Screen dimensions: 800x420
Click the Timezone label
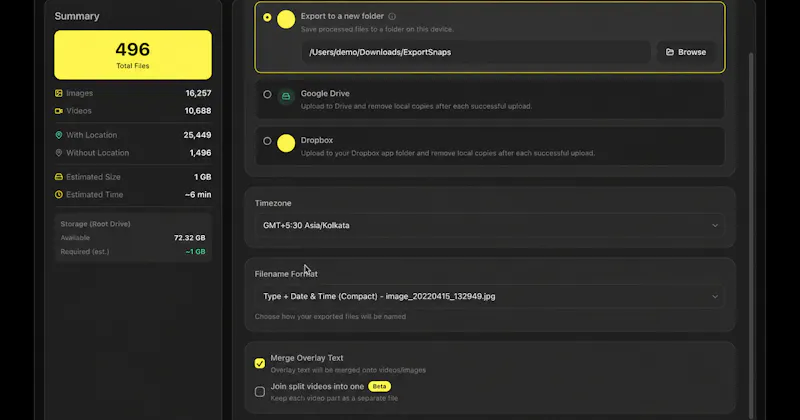click(x=273, y=203)
